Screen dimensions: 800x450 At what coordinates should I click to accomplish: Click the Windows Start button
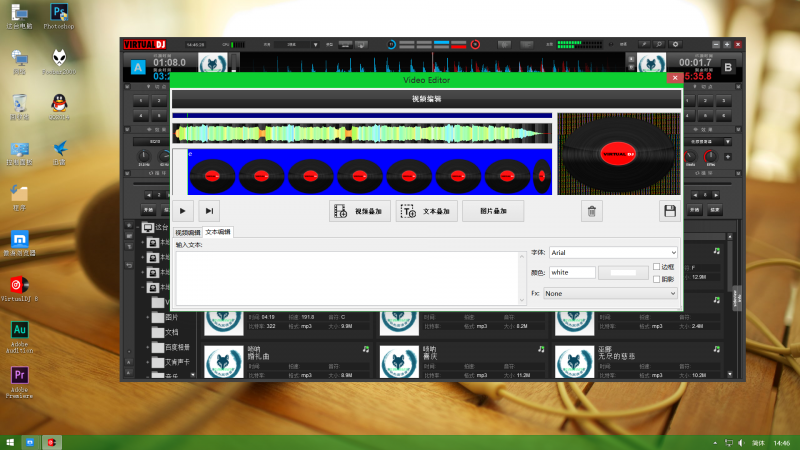[10, 442]
